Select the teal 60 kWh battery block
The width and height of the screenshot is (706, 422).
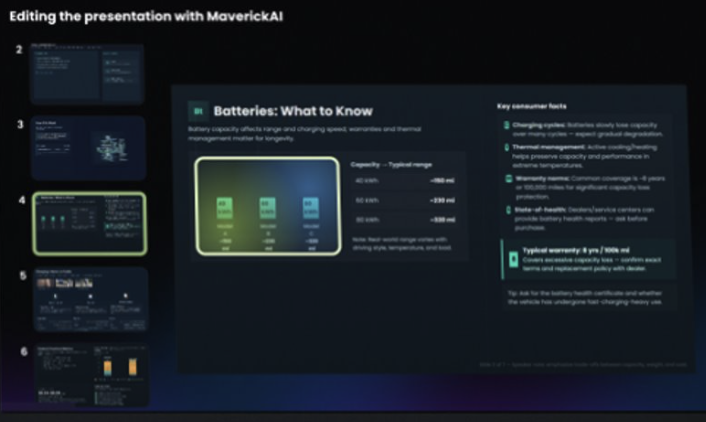click(268, 208)
